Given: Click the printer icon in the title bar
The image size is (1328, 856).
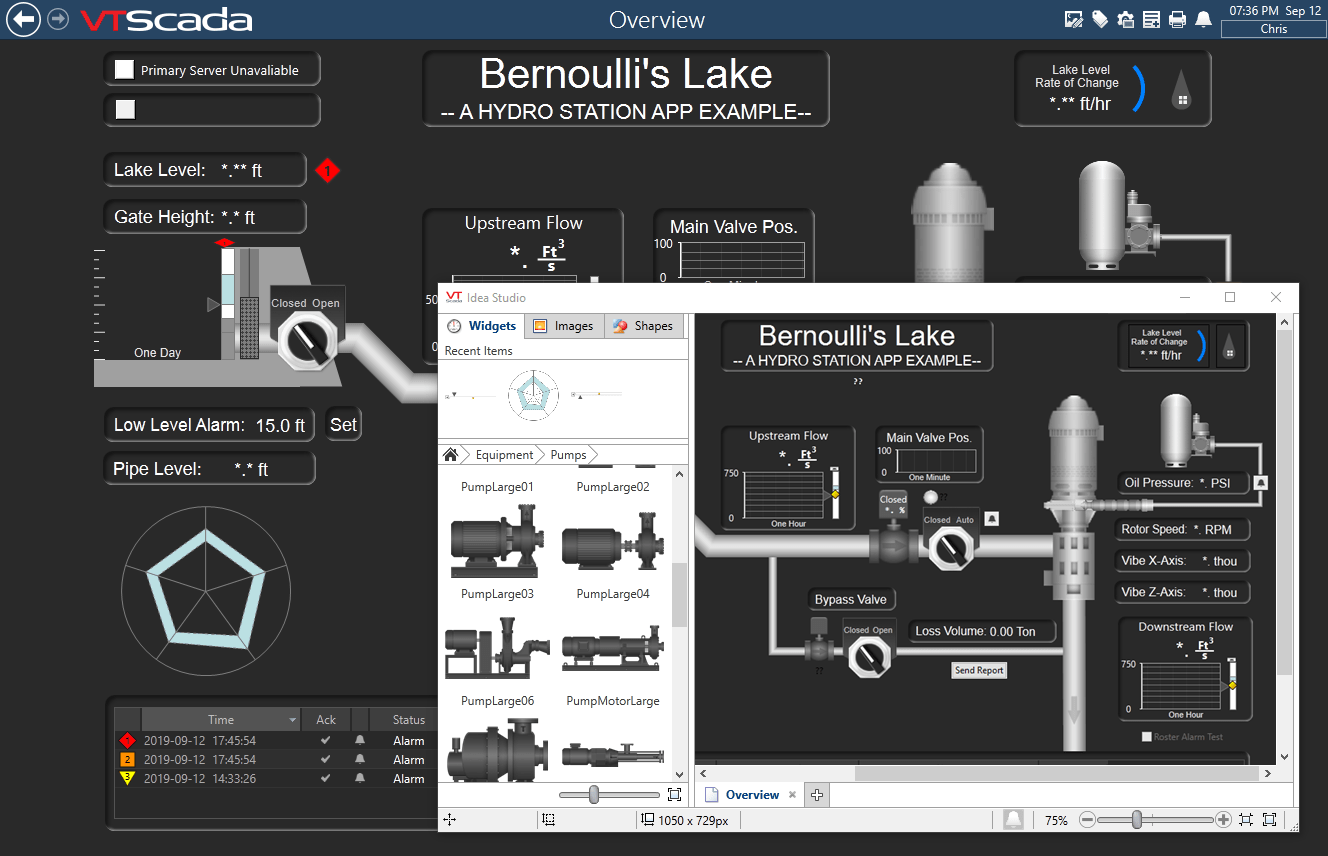Looking at the screenshot, I should point(1178,19).
